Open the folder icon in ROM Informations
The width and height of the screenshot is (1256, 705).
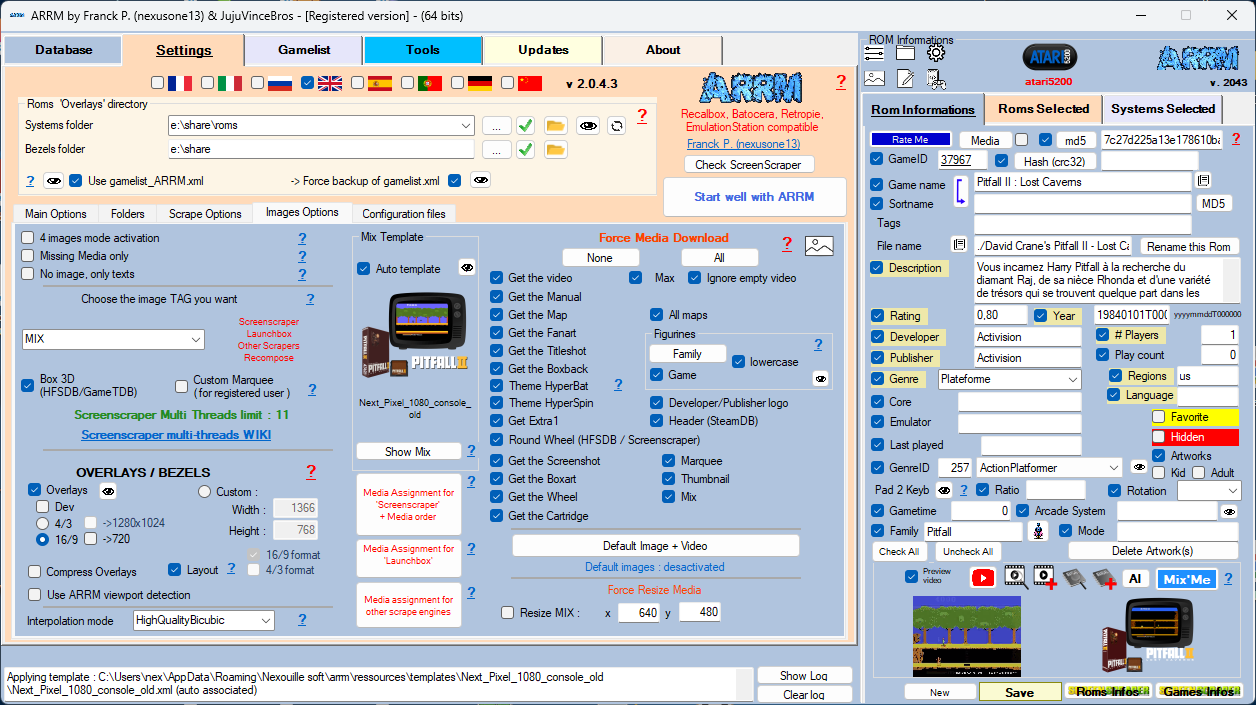pos(905,53)
